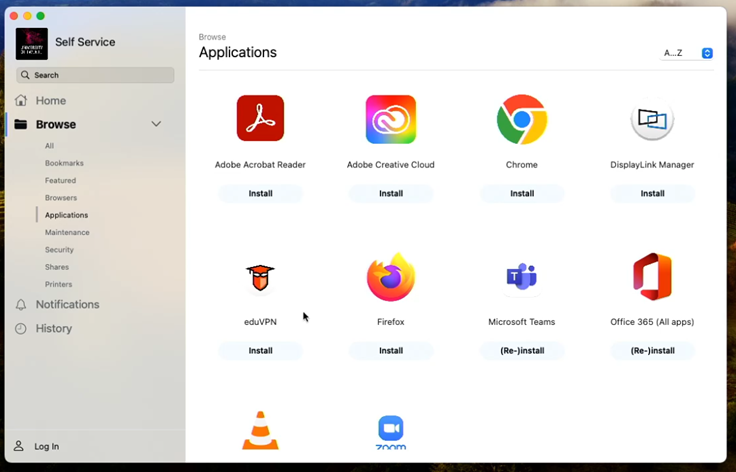Image resolution: width=736 pixels, height=472 pixels.
Task: Click the Firefox name label
Action: [x=391, y=322]
